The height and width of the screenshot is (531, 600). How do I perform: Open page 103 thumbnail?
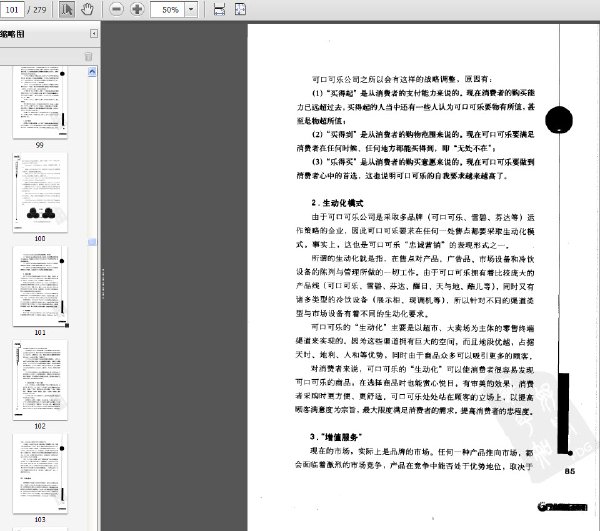(x=40, y=473)
